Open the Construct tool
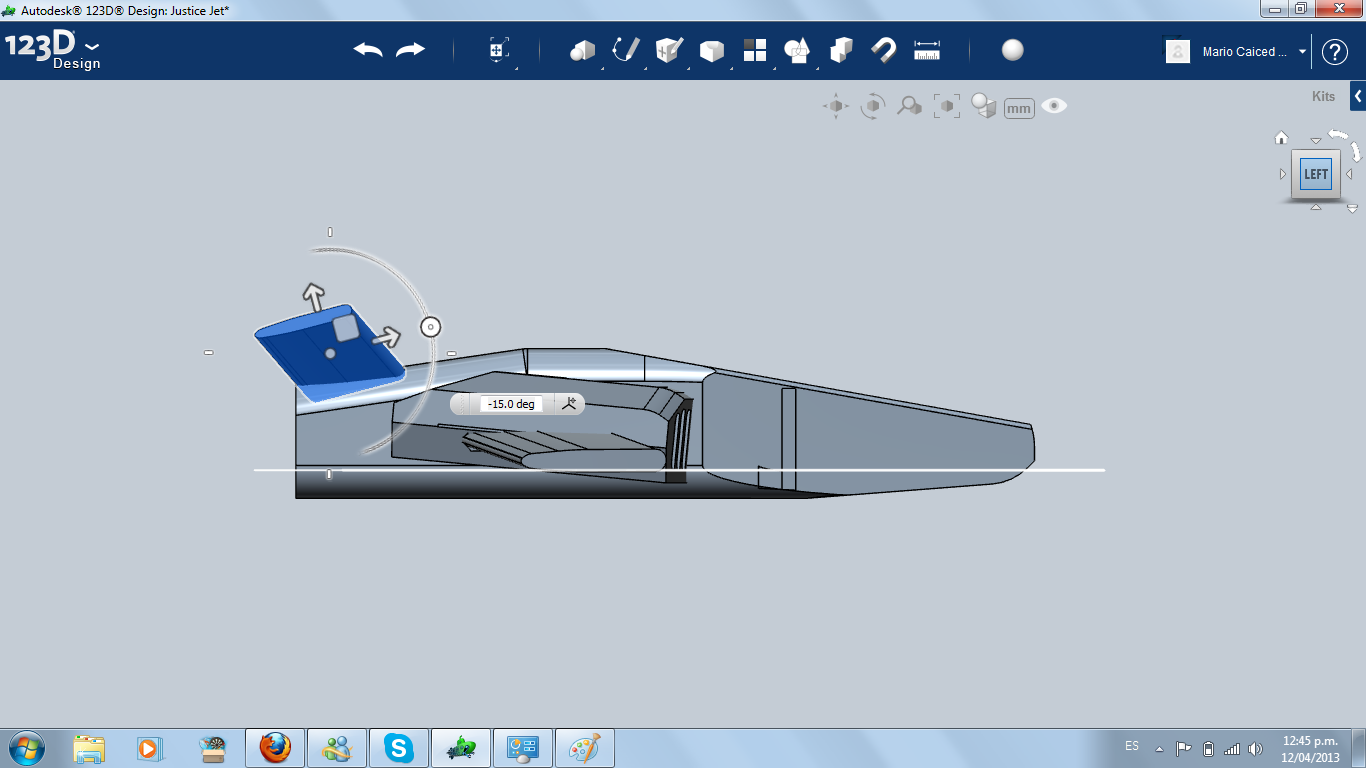Viewport: 1366px width, 768px height. [668, 50]
